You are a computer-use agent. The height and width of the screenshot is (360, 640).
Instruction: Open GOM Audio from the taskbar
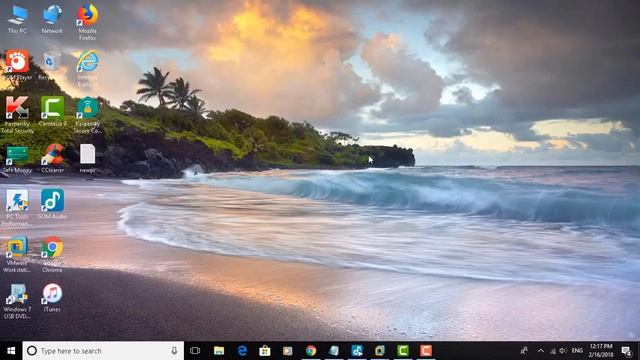(357, 351)
